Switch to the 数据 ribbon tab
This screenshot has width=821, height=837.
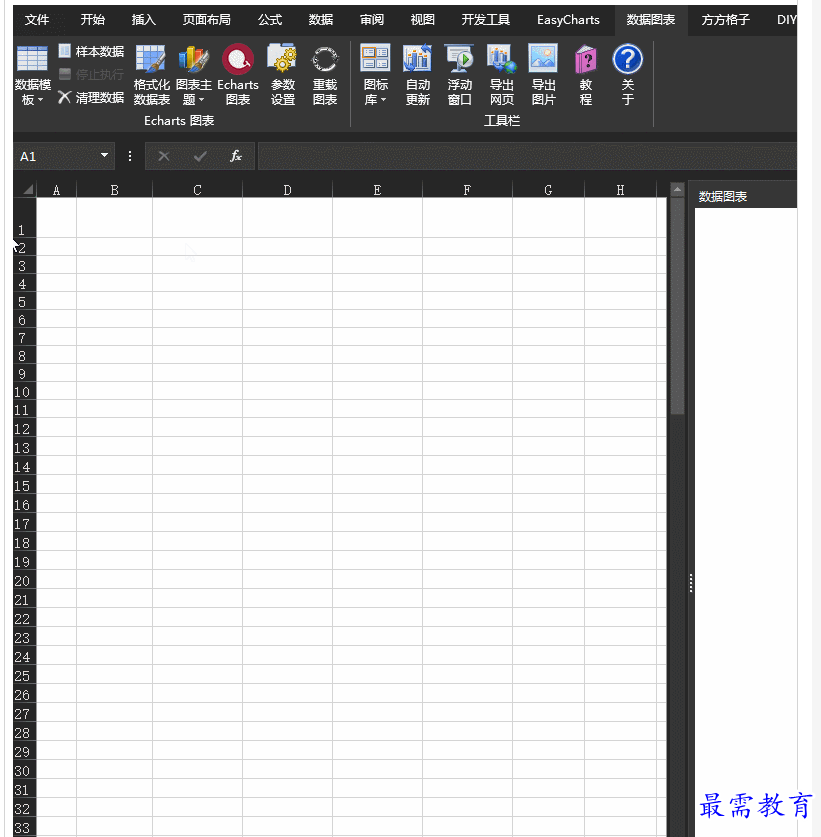click(x=321, y=20)
